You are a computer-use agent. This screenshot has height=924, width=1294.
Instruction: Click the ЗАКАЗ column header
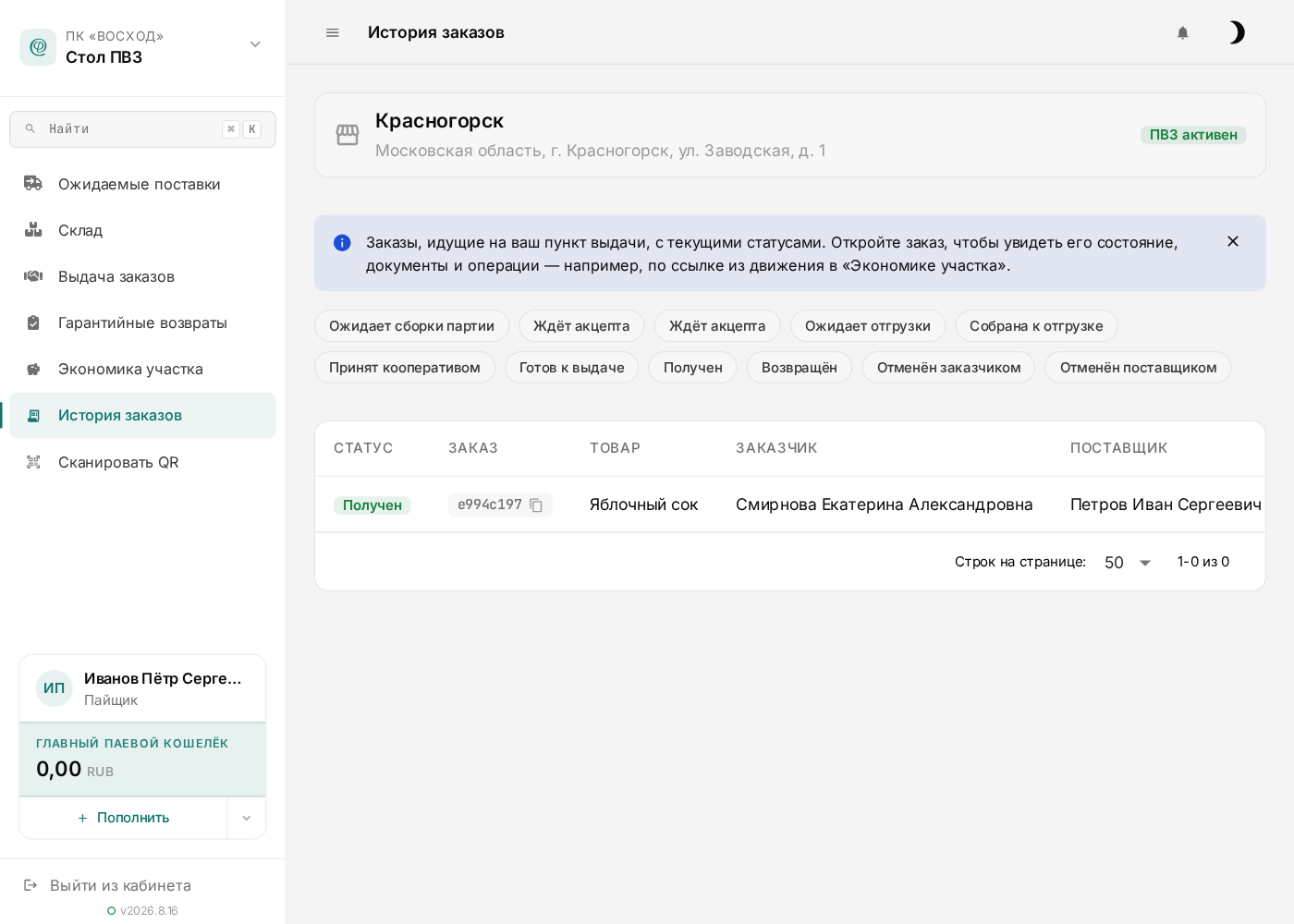pyautogui.click(x=473, y=448)
